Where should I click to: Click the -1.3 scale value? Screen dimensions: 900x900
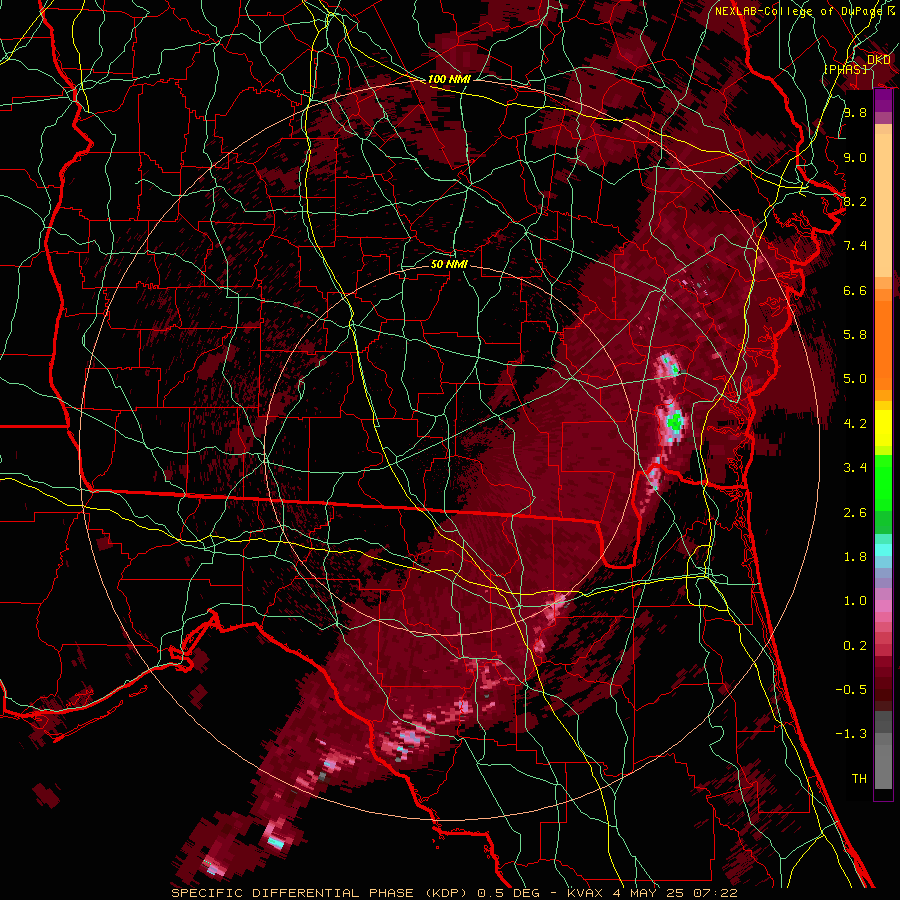(851, 734)
